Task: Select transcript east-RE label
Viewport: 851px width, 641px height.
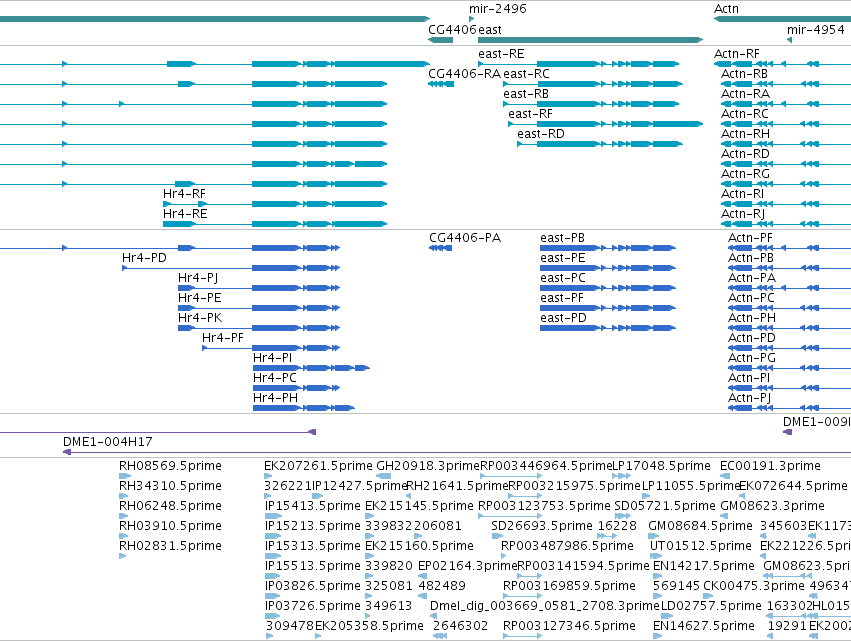Action: tap(501, 54)
